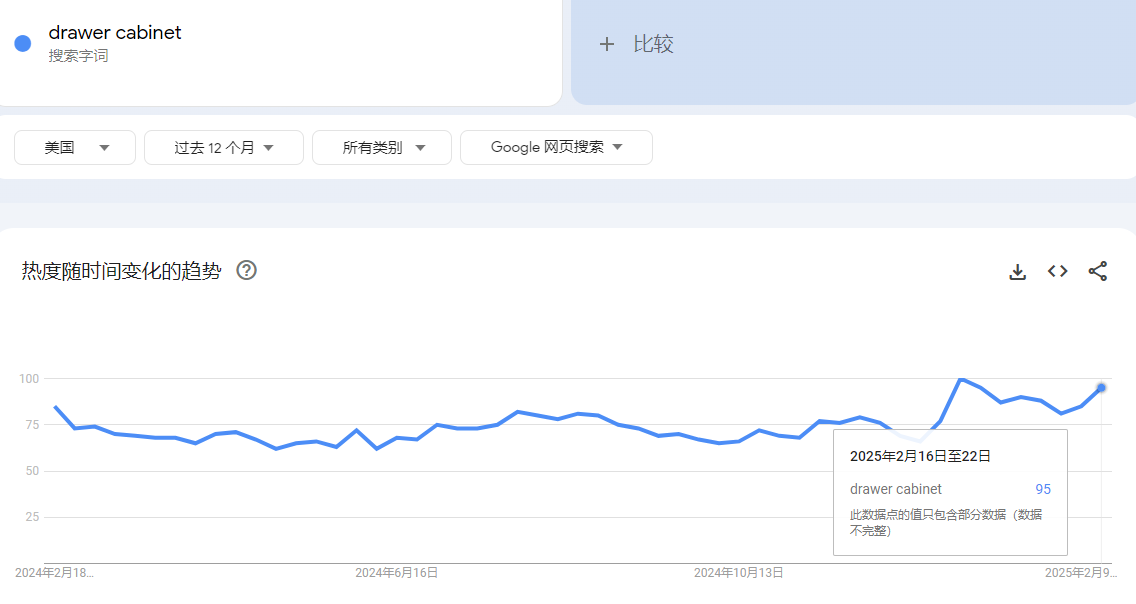The height and width of the screenshot is (604, 1136).
Task: Edit the drawer cabinet search term
Action: (x=114, y=33)
